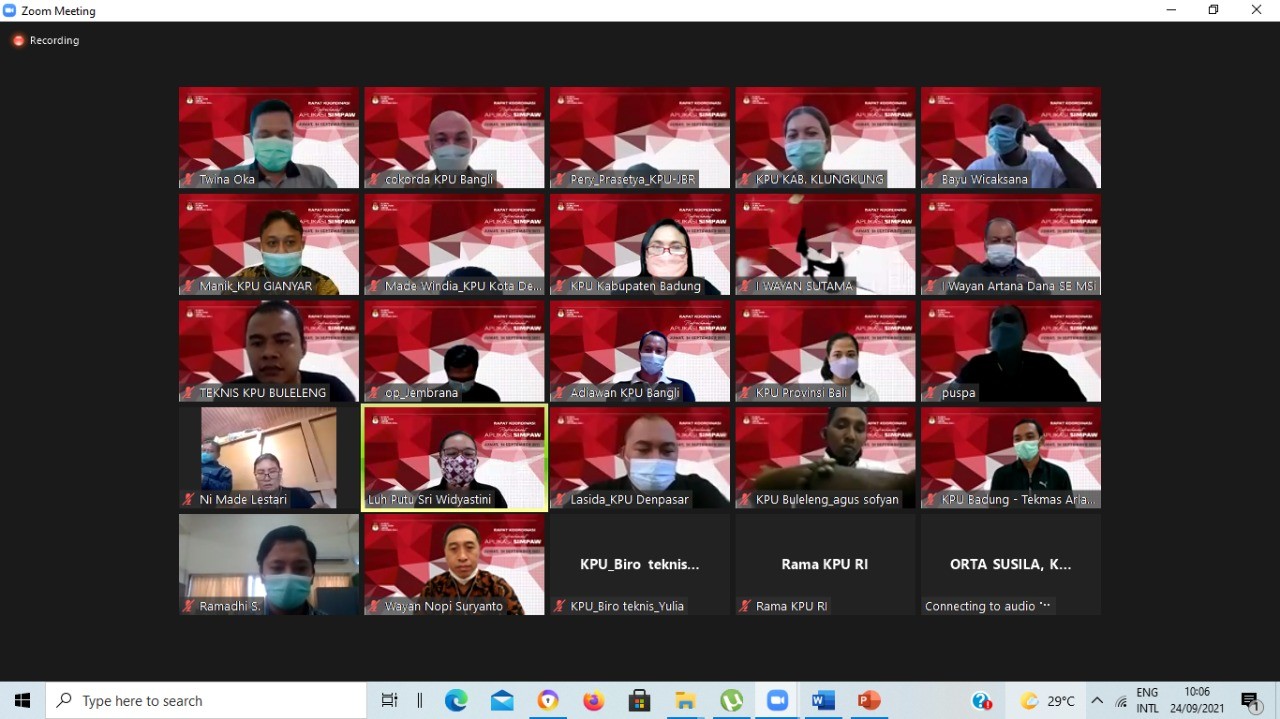Viewport: 1280px width, 719px height.
Task: Click the Rama KPU RI participant tile
Action: coord(825,564)
